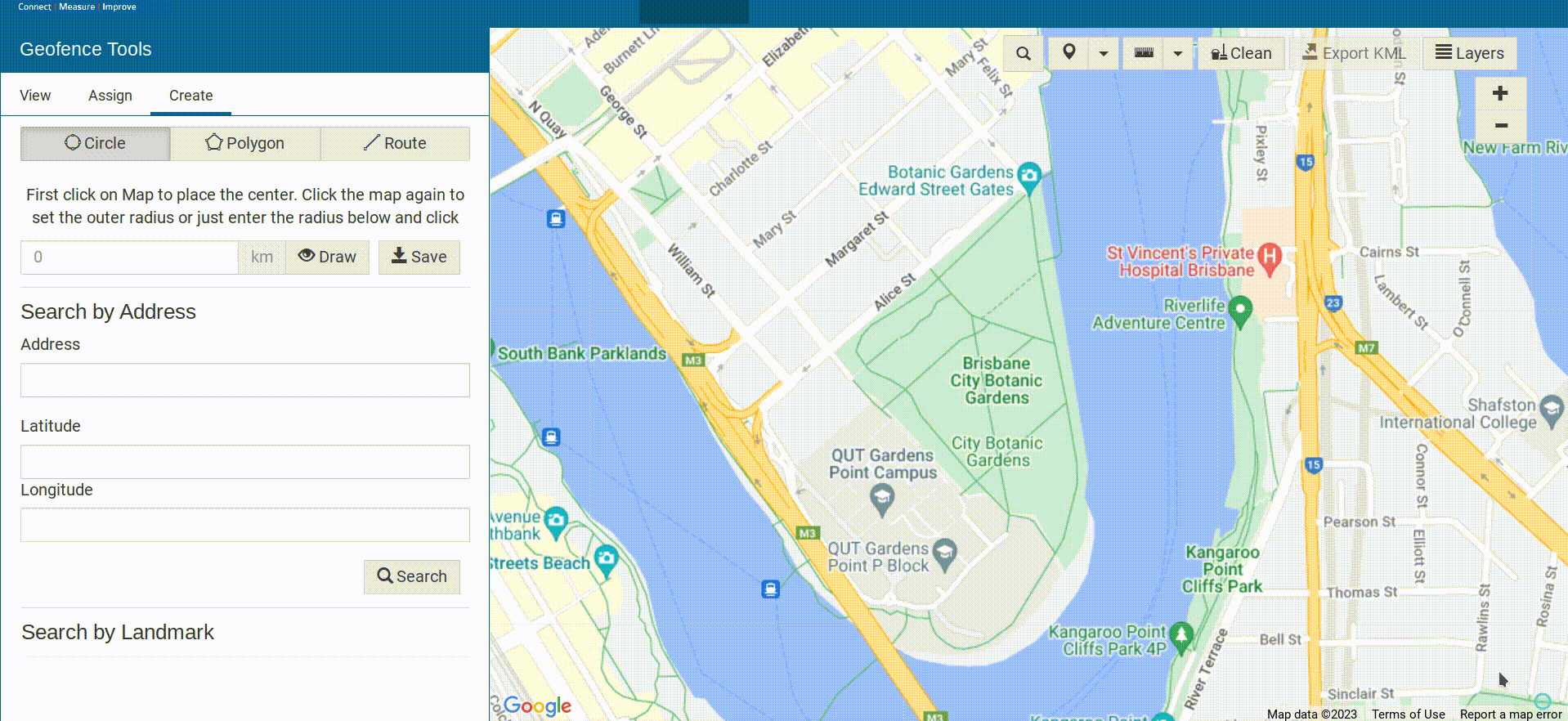1568x721 pixels.
Task: Zoom out the map with minus
Action: 1500,126
